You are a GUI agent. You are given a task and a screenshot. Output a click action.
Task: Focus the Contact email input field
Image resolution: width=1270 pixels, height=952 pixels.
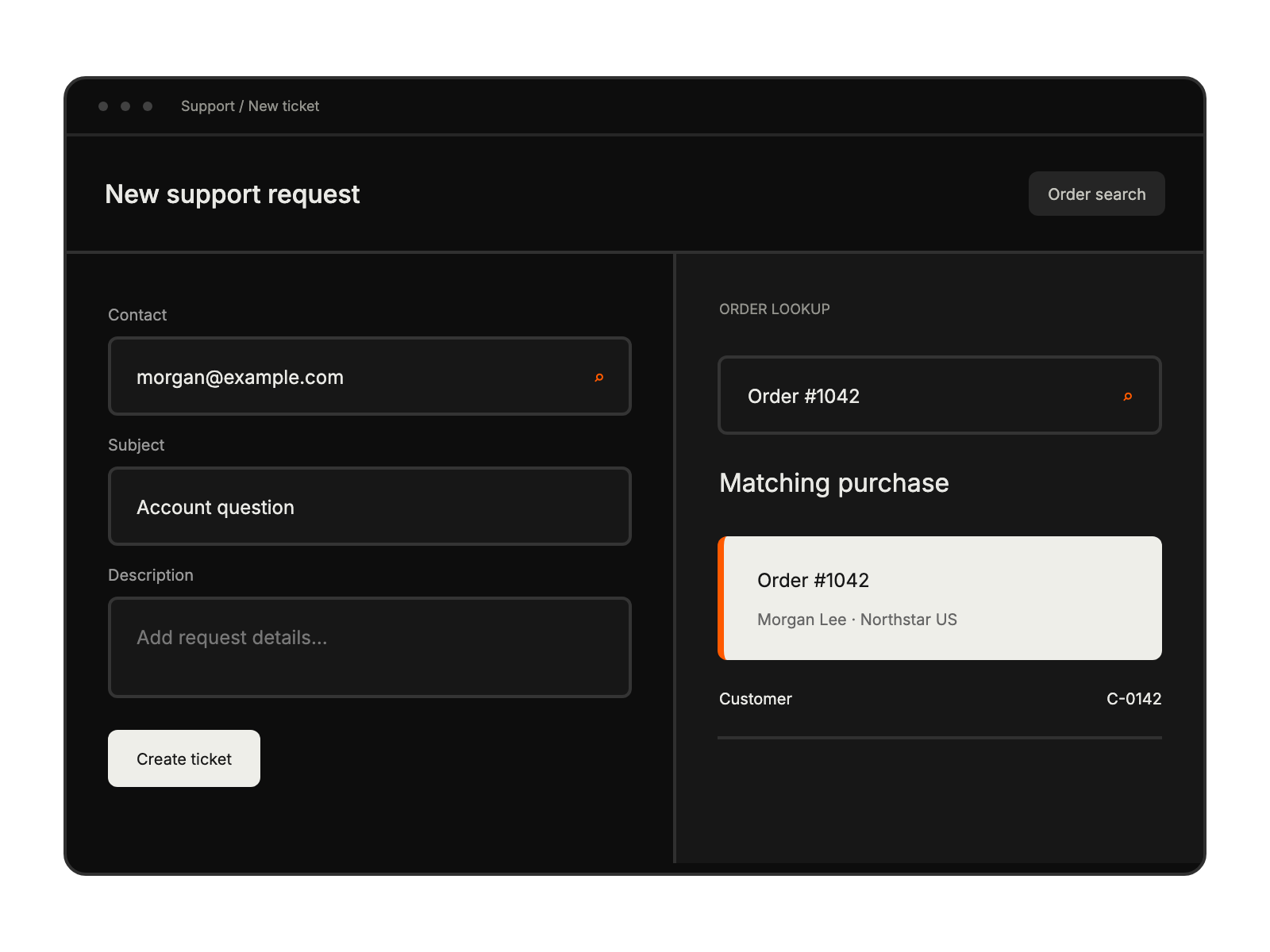[x=370, y=376]
